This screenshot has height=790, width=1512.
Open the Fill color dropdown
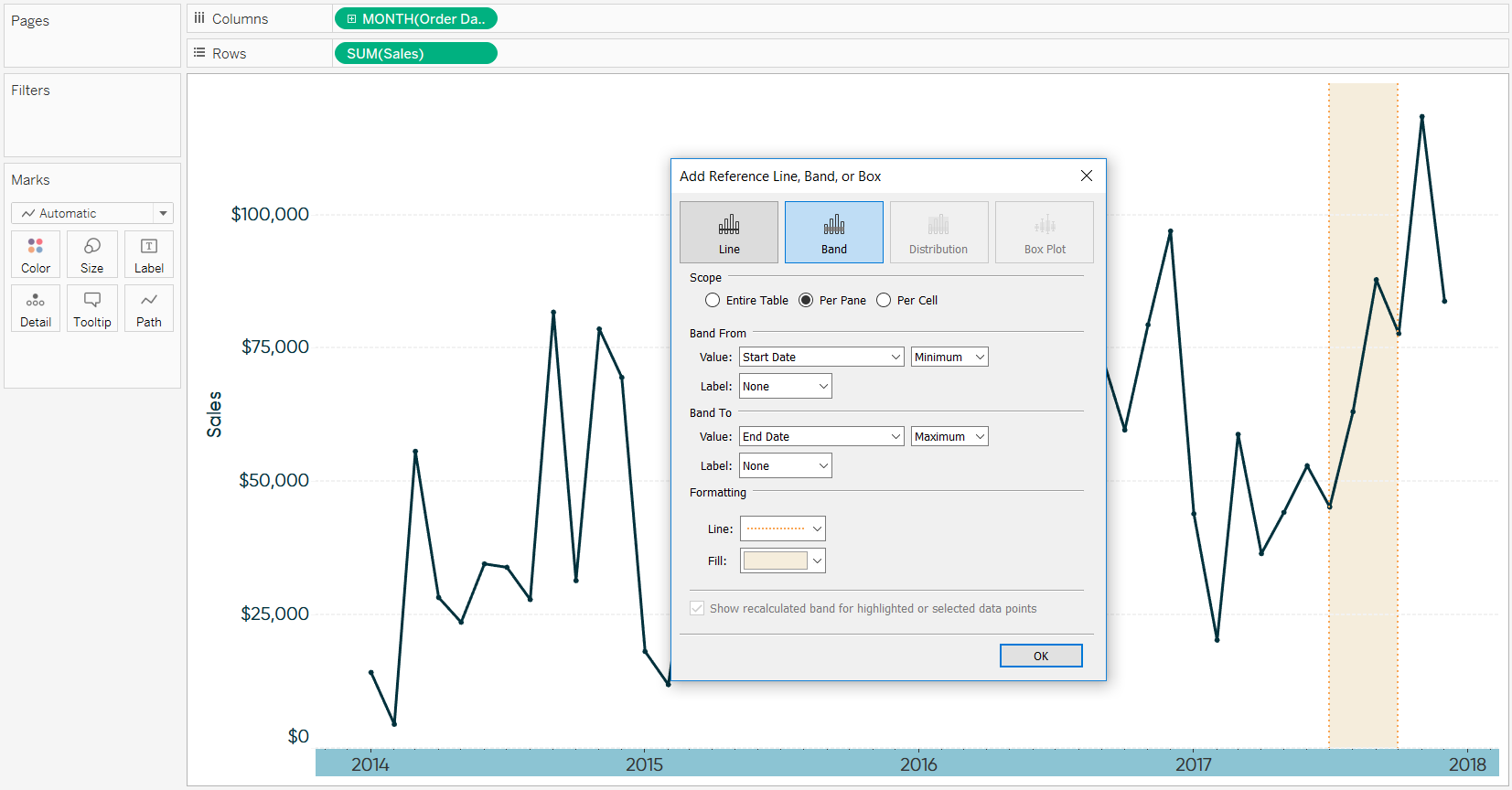coord(783,560)
